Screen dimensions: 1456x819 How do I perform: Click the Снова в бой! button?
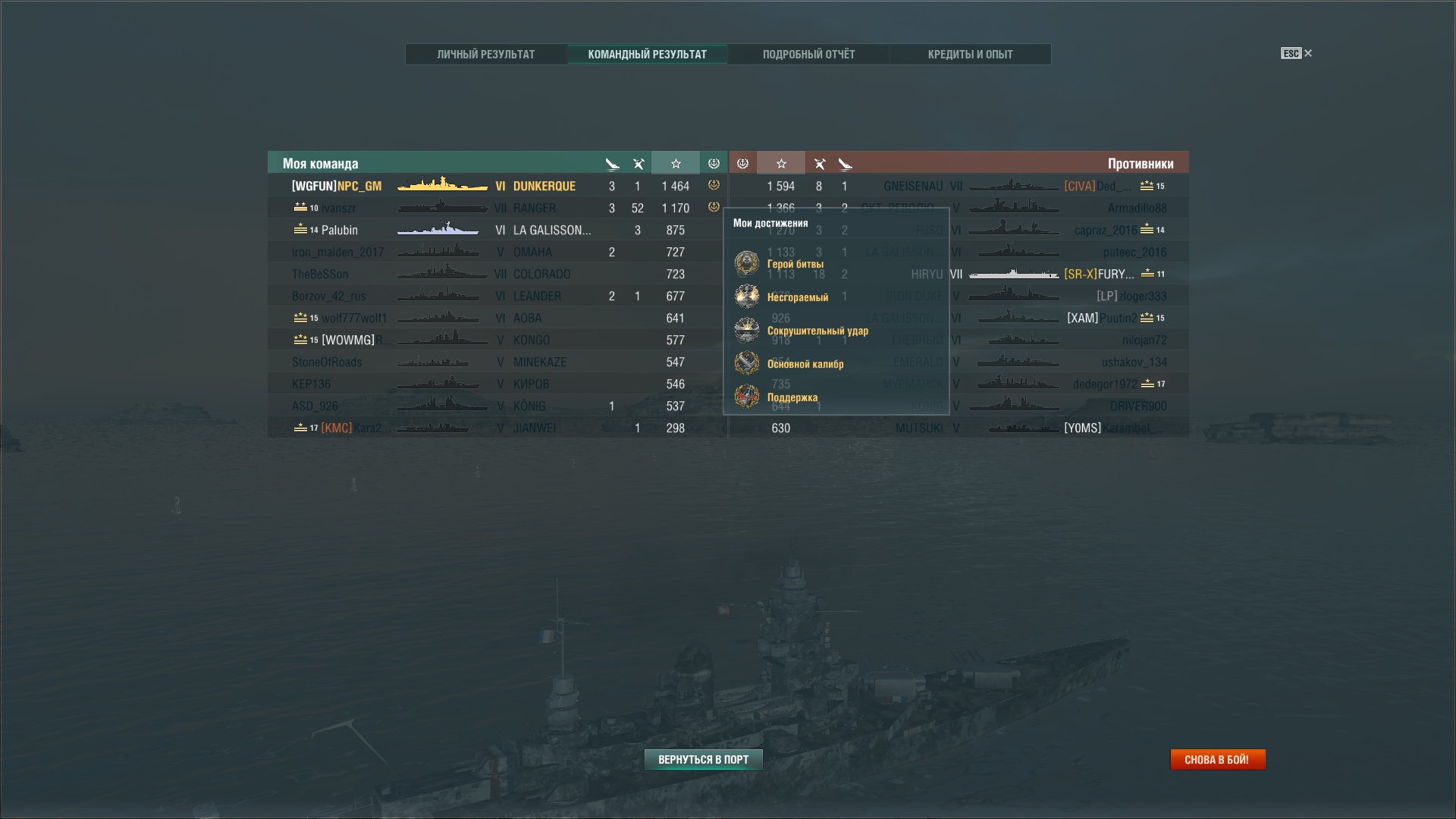coord(1218,759)
